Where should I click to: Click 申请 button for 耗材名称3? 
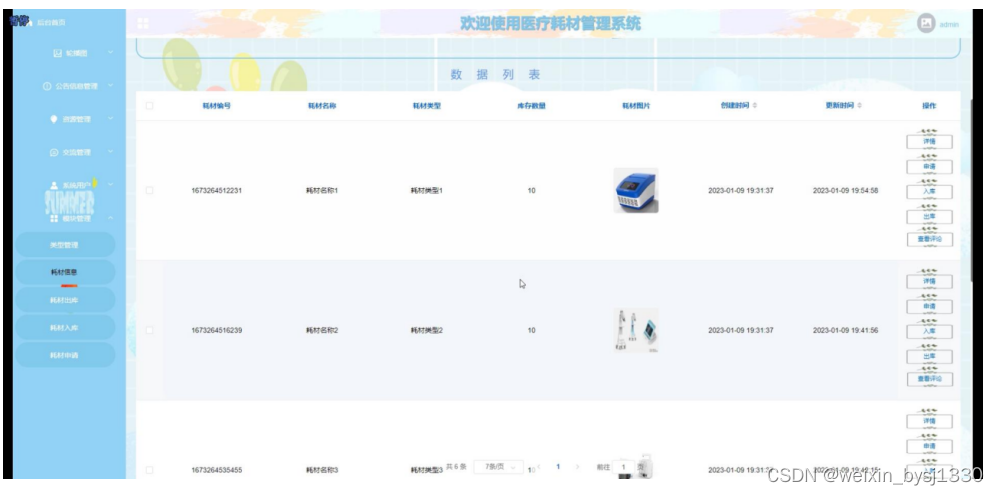tap(930, 447)
